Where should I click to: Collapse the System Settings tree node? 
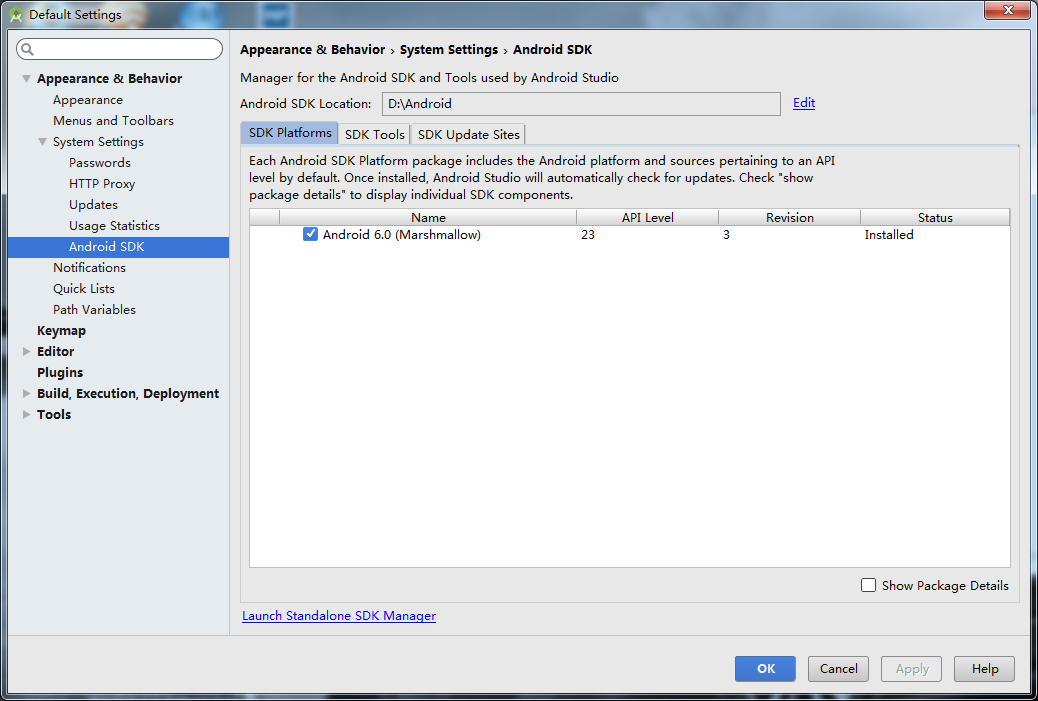click(x=42, y=142)
